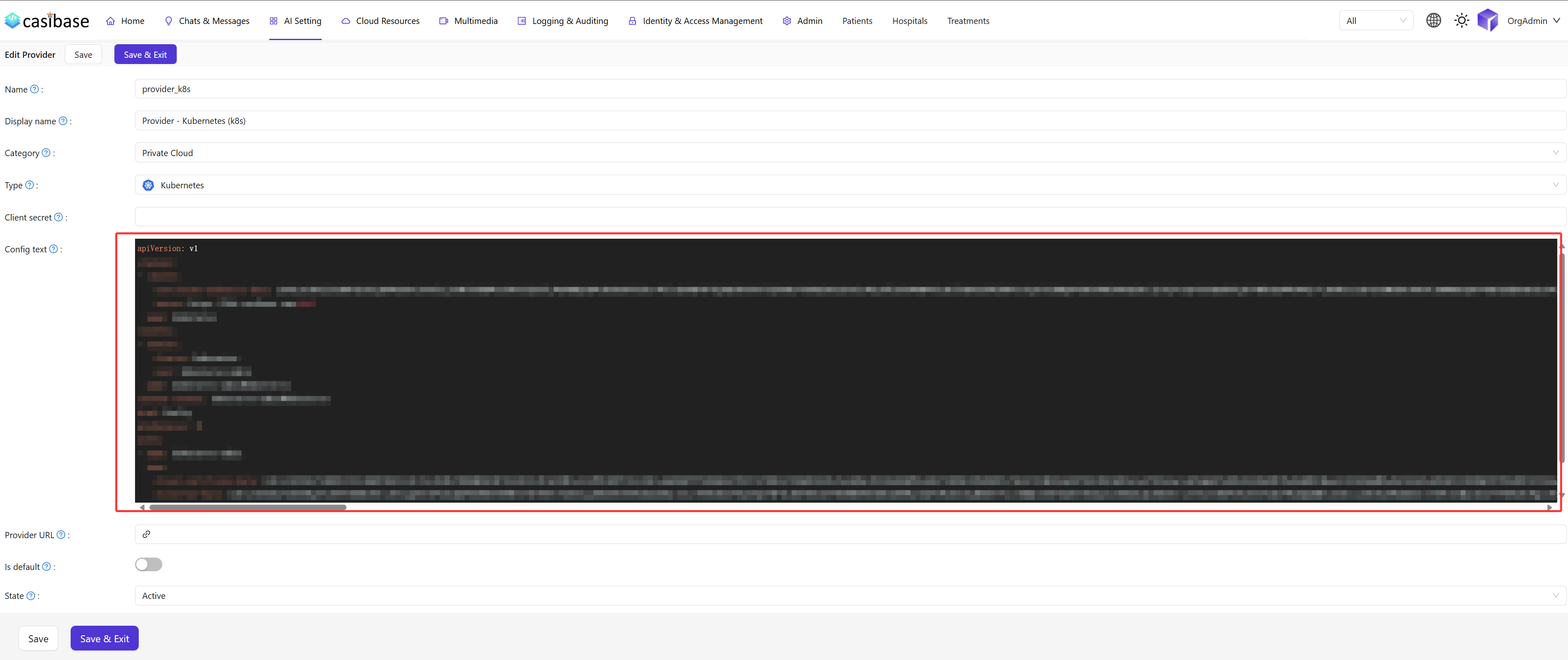
Task: Select the Logging & Auditing icon
Action: tap(522, 20)
